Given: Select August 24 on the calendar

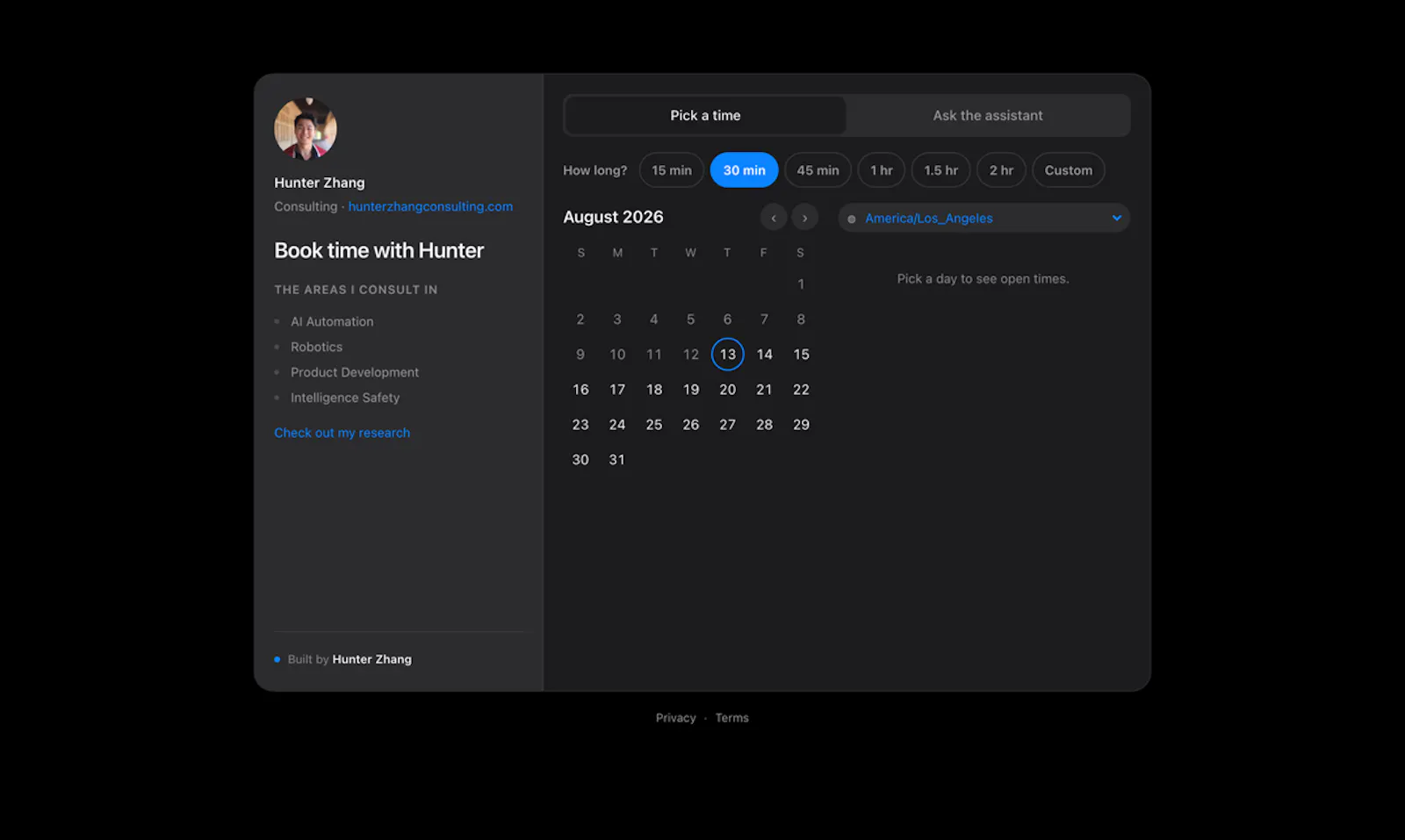Looking at the screenshot, I should 617,425.
